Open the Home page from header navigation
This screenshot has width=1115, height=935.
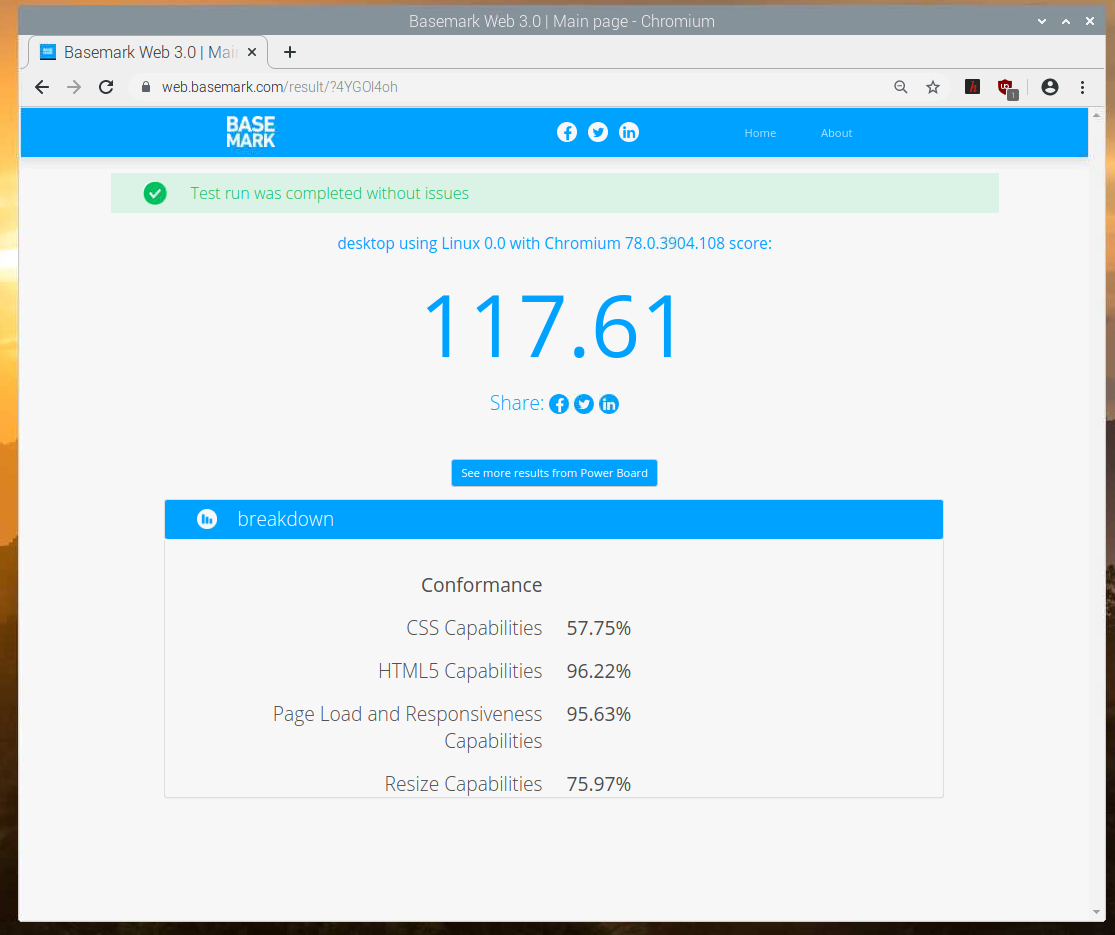click(760, 133)
